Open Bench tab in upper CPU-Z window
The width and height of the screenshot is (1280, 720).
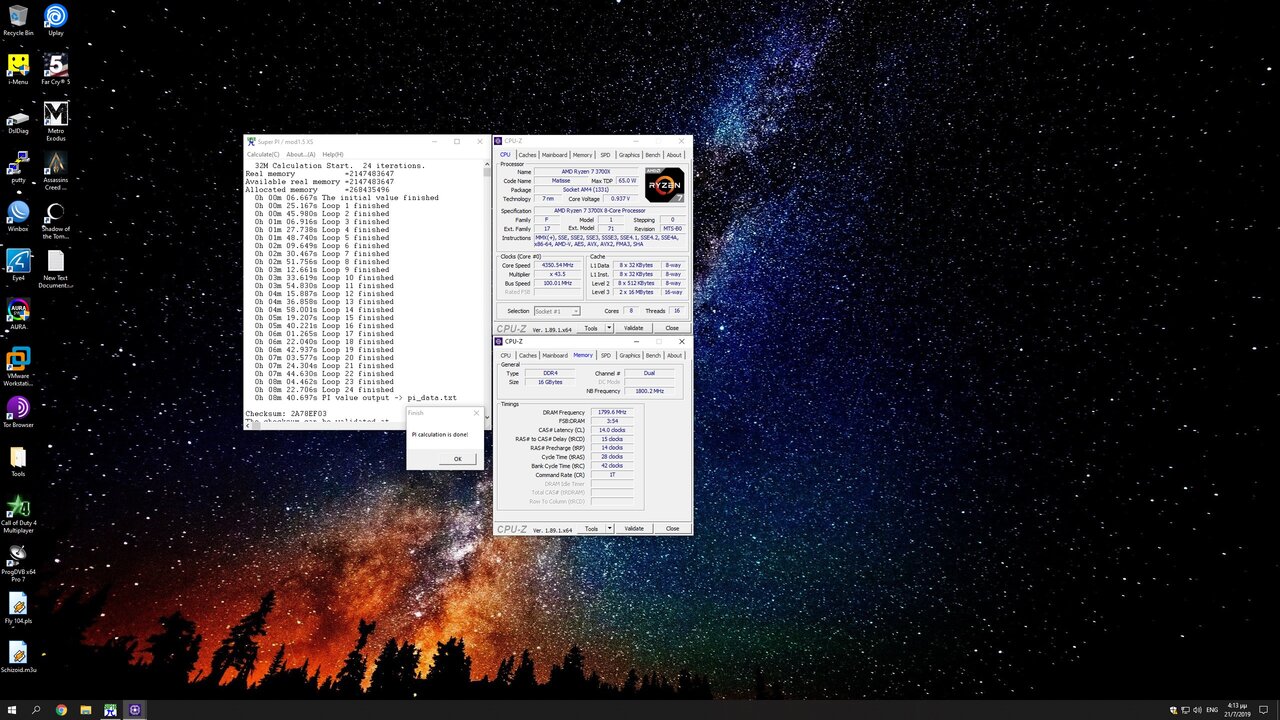(653, 155)
